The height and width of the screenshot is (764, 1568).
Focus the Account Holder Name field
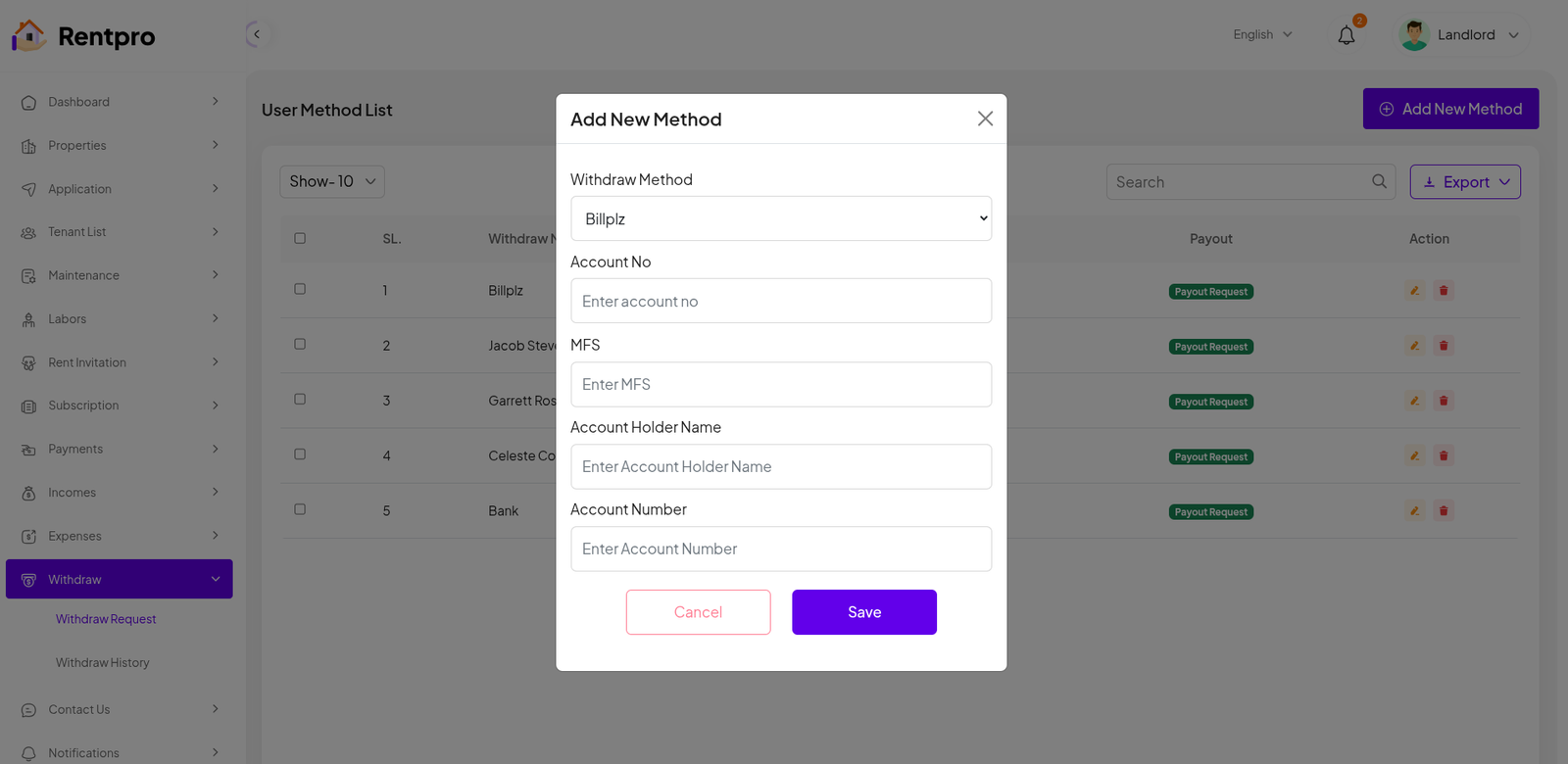point(781,467)
